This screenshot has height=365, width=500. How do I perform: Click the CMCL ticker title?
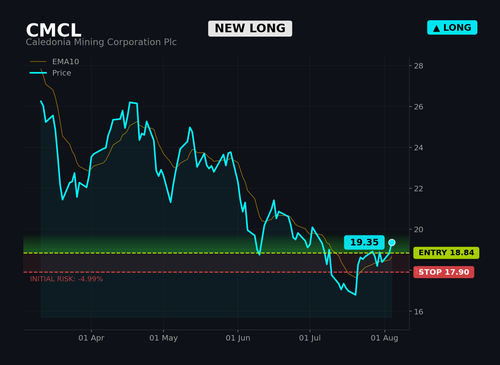pyautogui.click(x=53, y=30)
